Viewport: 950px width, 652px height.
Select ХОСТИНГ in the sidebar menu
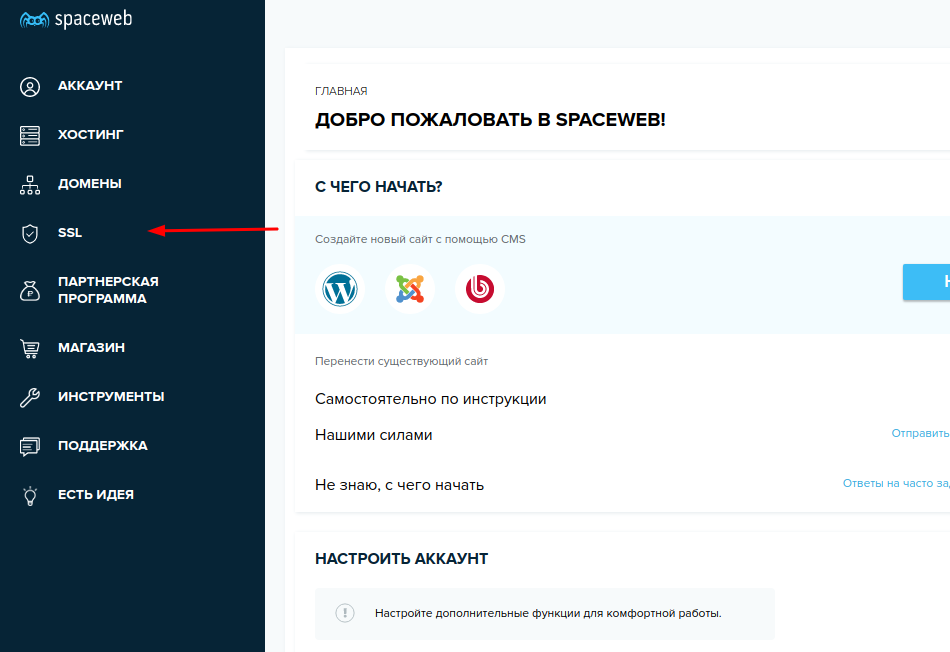click(x=90, y=134)
